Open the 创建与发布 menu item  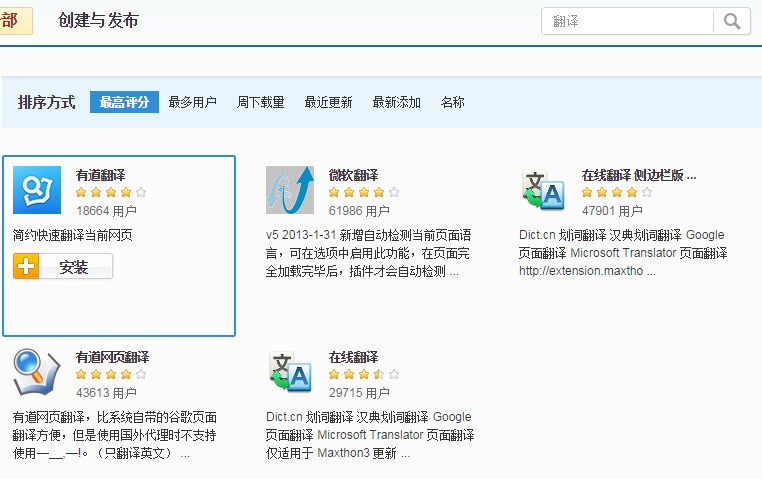(98, 20)
